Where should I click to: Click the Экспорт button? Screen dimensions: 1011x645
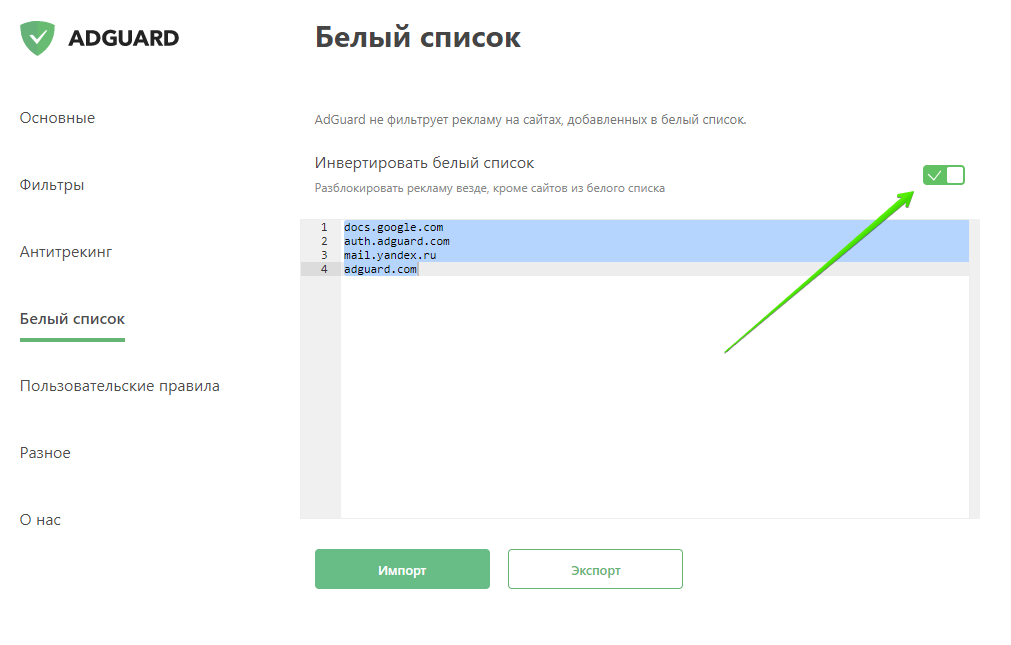coord(595,569)
